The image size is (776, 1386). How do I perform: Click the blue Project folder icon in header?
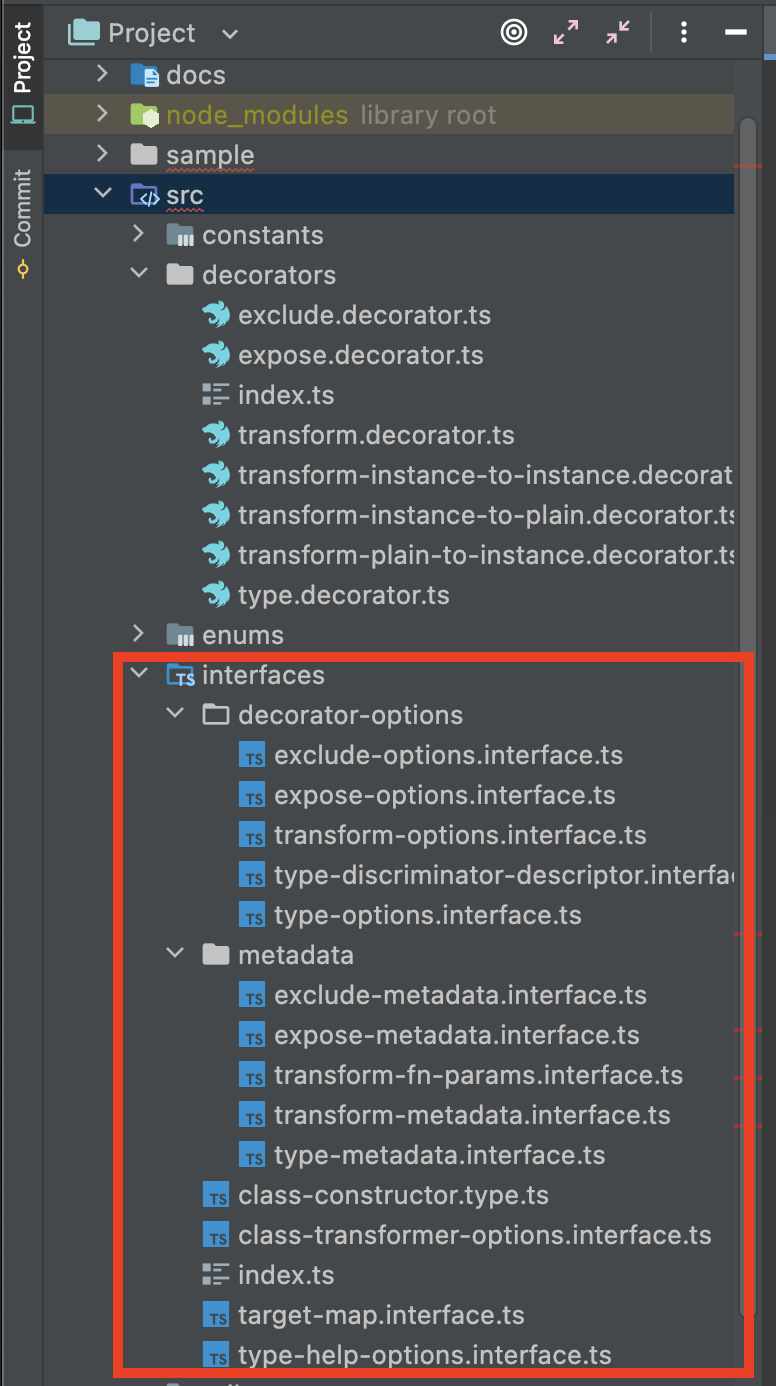tap(82, 31)
